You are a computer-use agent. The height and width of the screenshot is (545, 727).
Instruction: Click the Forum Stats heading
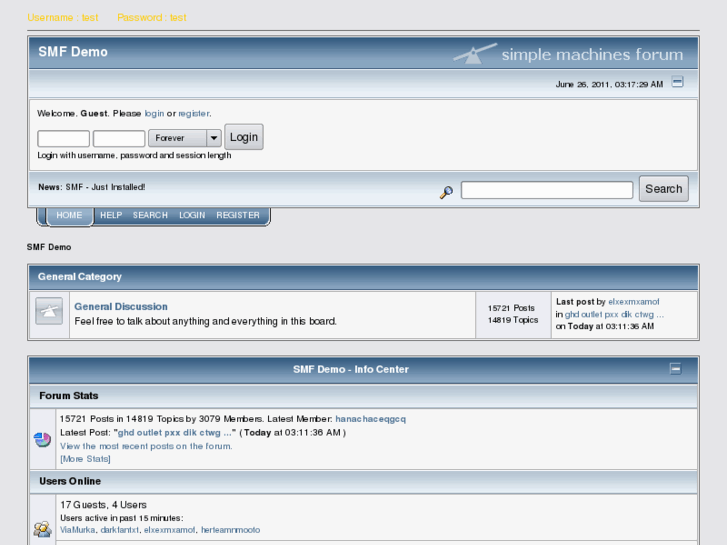[69, 396]
